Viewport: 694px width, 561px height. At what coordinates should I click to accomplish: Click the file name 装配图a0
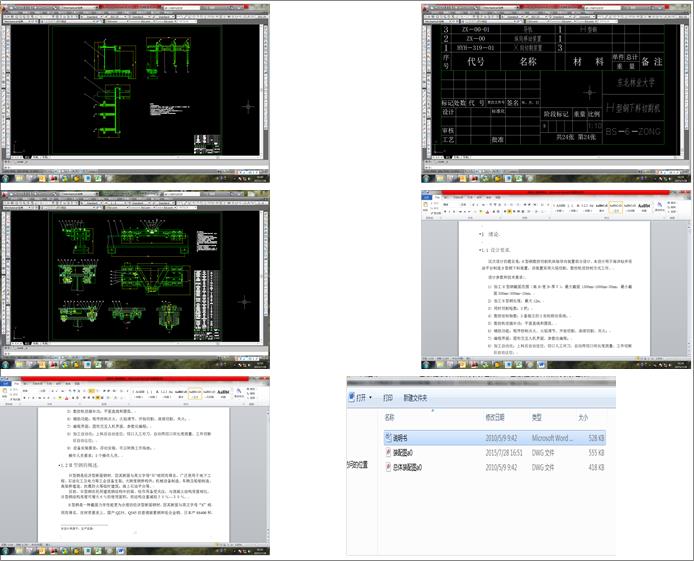(x=403, y=453)
